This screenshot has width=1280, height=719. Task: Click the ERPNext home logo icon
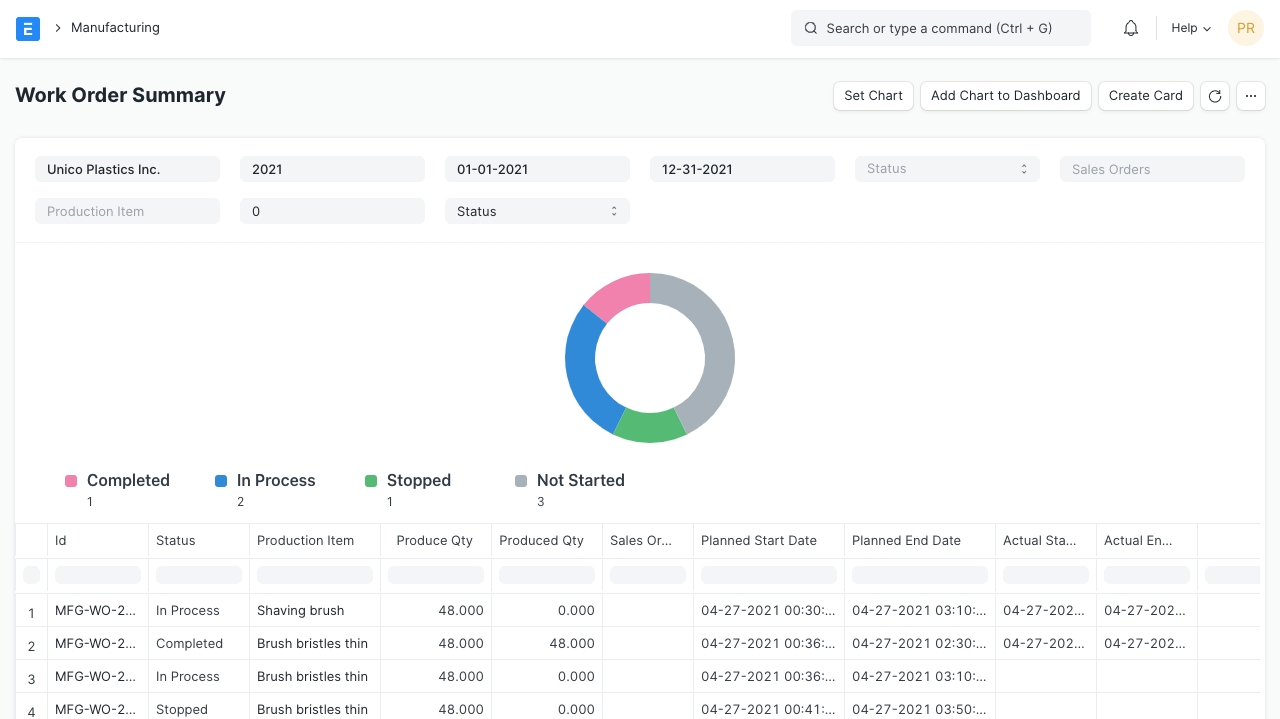click(x=28, y=28)
